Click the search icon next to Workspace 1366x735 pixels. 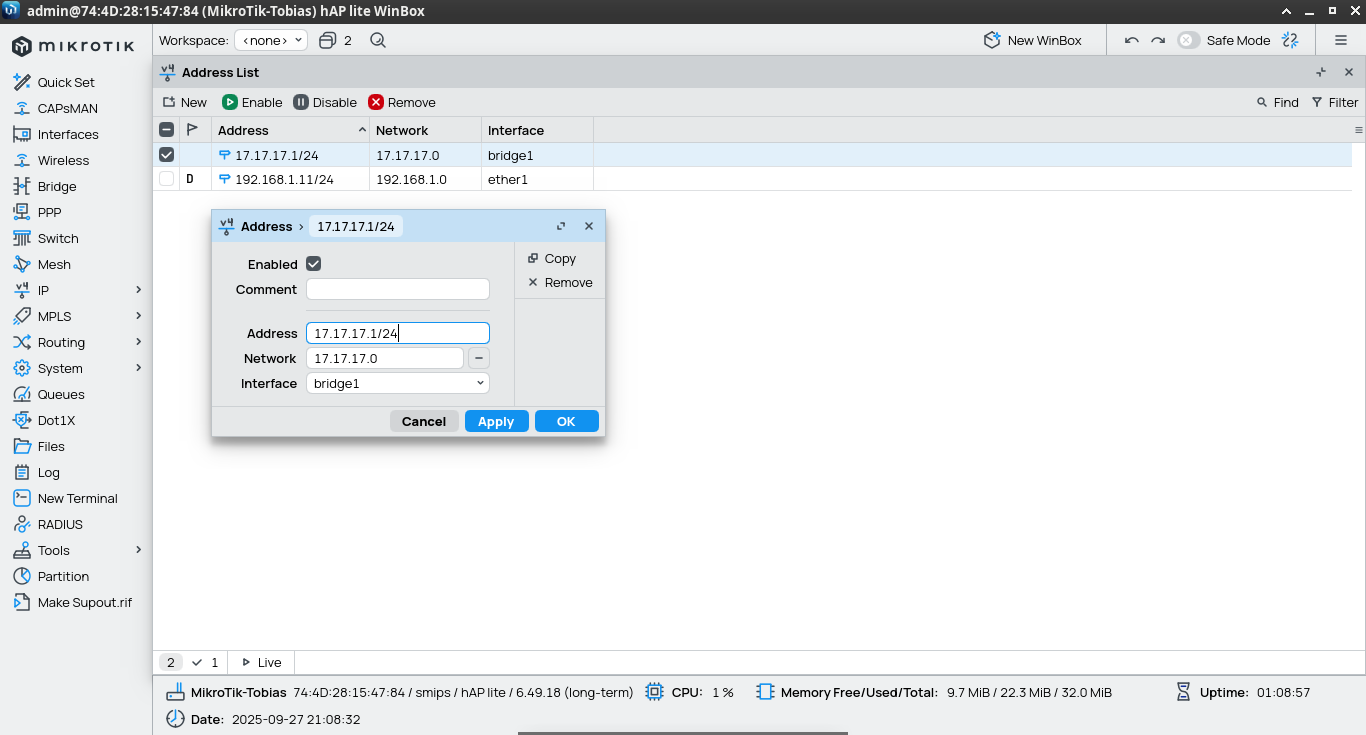pos(377,41)
